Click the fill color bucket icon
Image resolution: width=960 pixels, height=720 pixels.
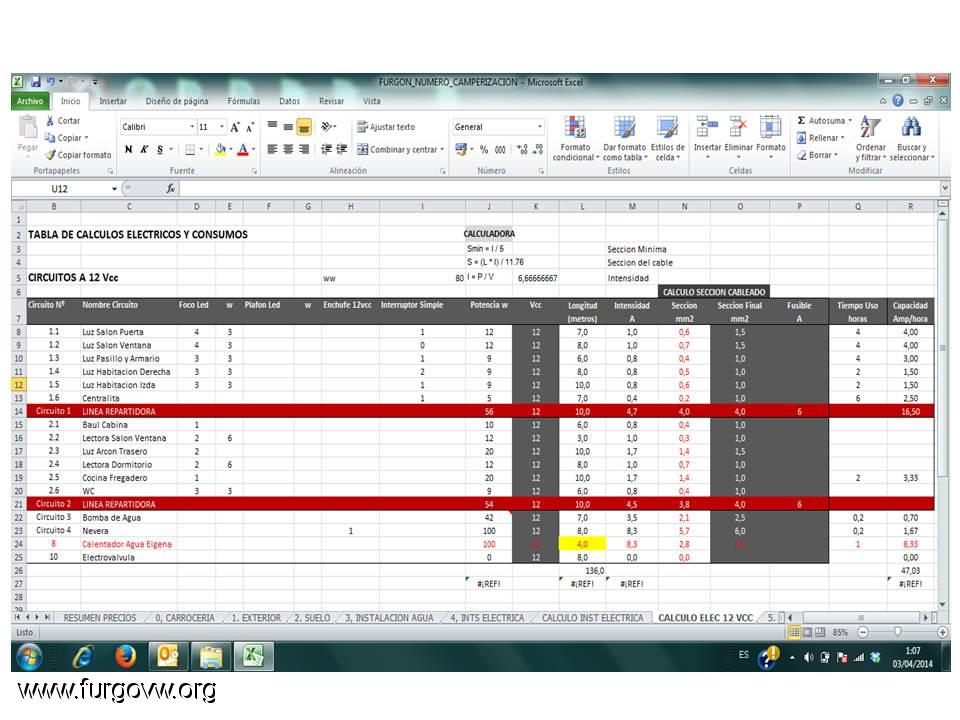coord(220,149)
